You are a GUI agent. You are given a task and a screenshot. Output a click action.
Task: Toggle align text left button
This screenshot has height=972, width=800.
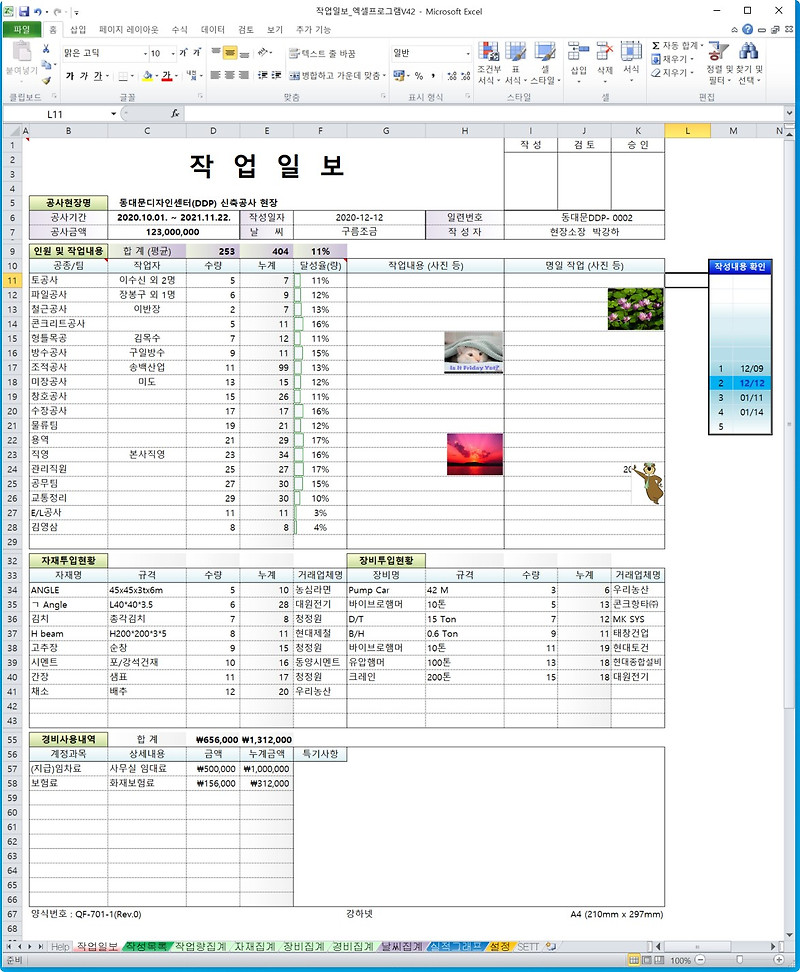click(216, 75)
